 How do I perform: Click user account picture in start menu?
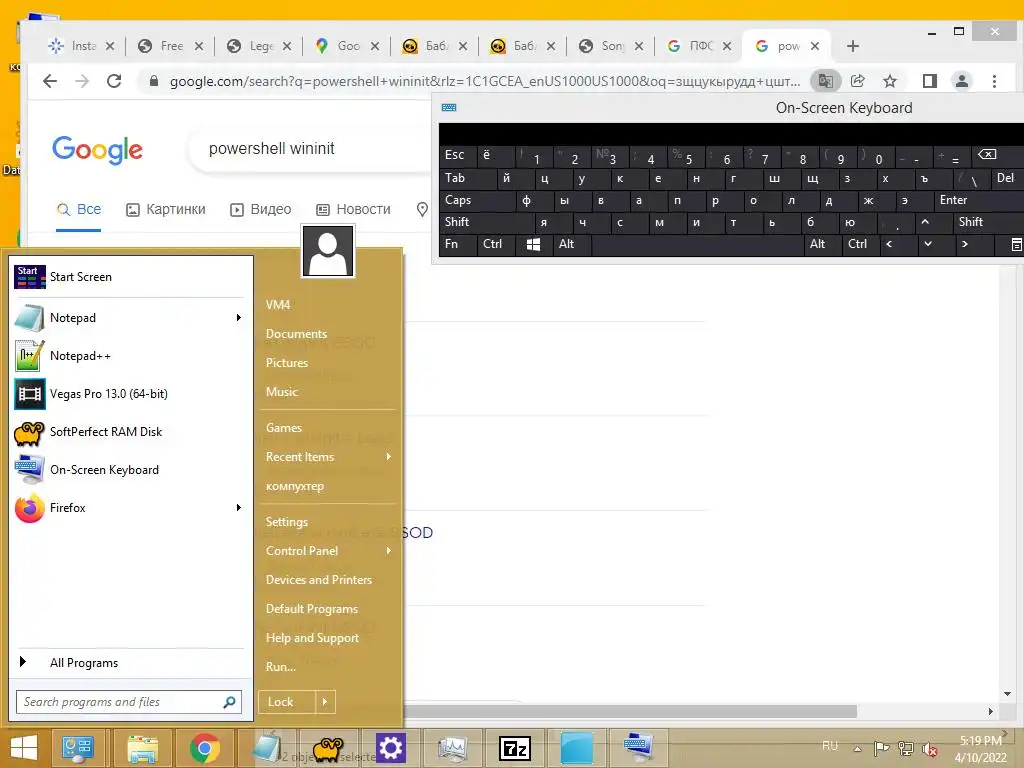coord(328,251)
